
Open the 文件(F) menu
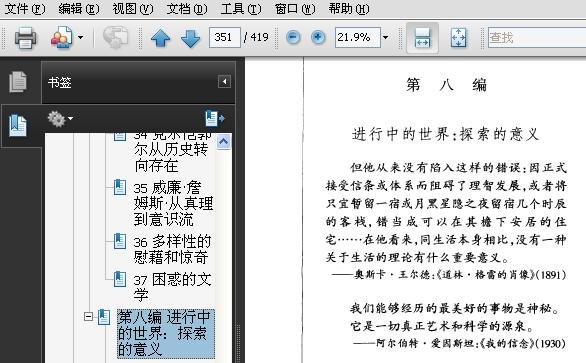[x=25, y=8]
